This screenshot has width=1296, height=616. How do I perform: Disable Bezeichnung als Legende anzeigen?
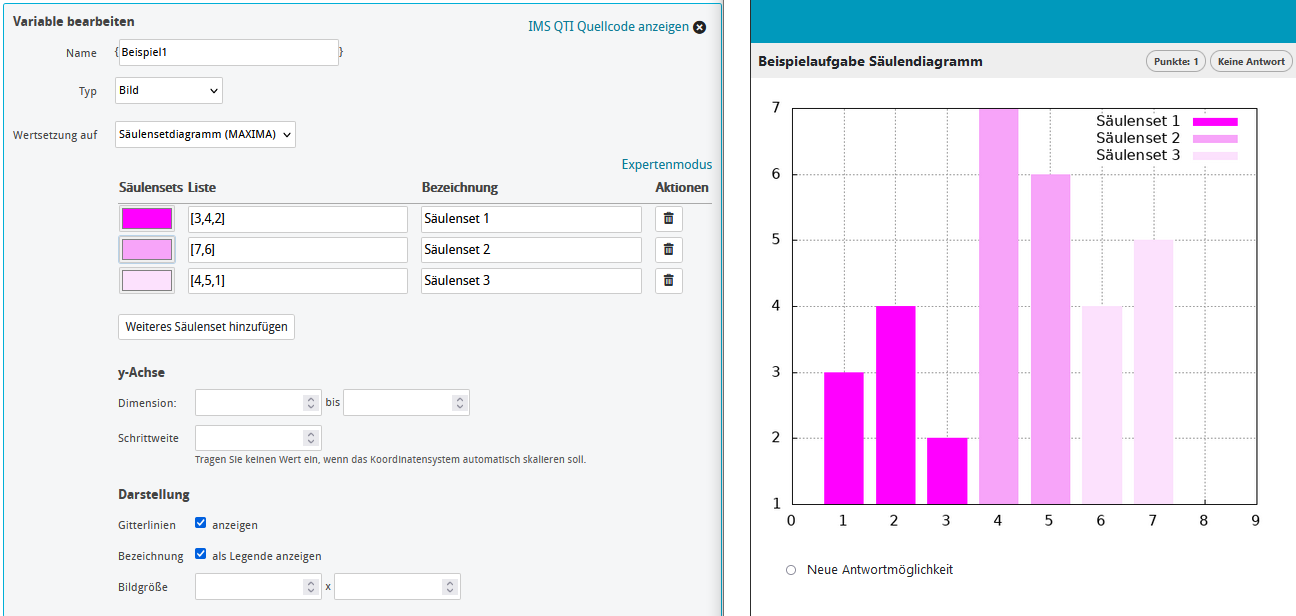coord(199,555)
